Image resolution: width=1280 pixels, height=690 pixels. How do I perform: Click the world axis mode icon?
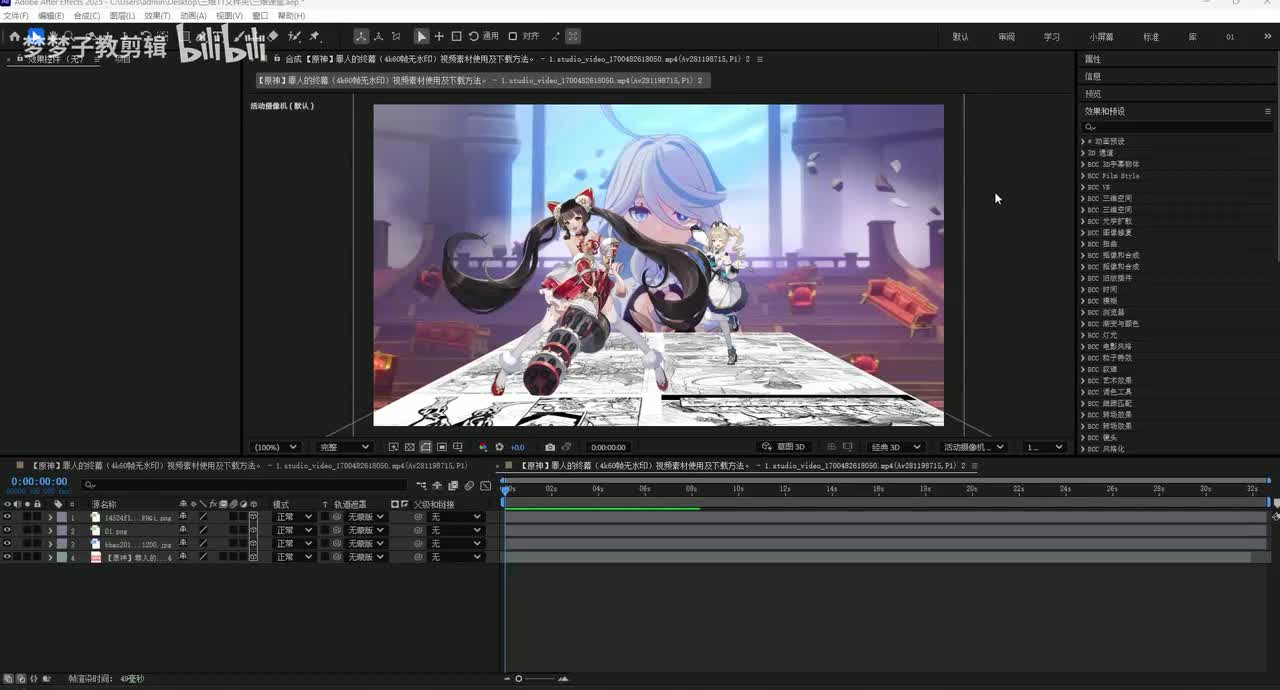379,36
